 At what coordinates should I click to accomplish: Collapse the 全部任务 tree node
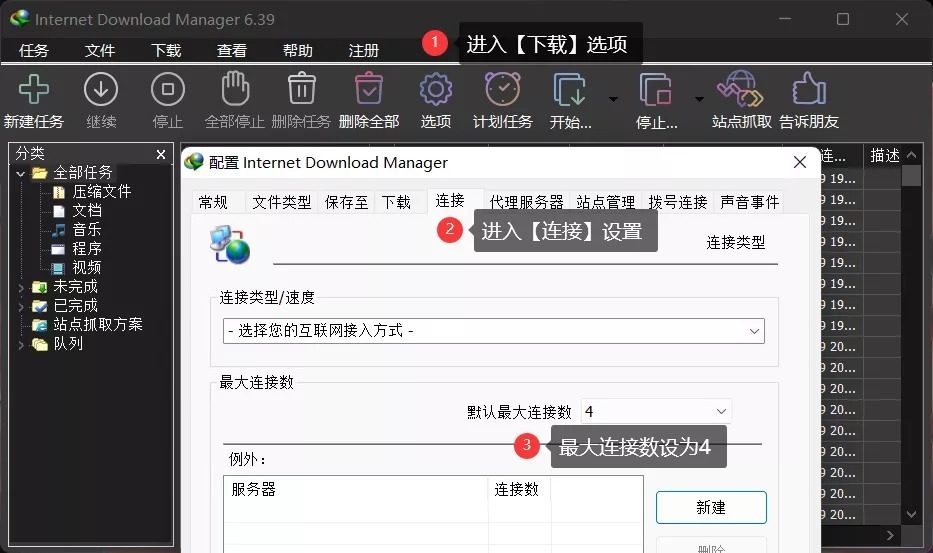tap(21, 174)
